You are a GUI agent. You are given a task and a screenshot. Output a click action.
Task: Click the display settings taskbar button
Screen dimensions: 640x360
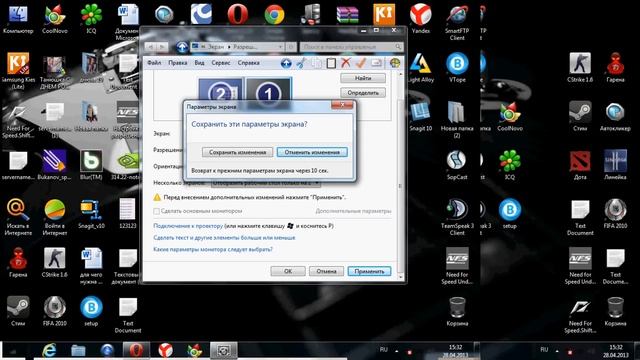tap(223, 350)
